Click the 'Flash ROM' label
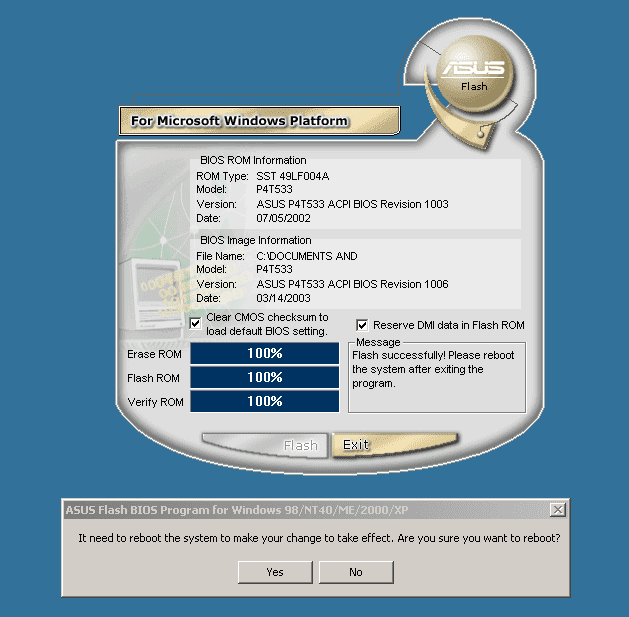629x617 pixels. (x=153, y=378)
